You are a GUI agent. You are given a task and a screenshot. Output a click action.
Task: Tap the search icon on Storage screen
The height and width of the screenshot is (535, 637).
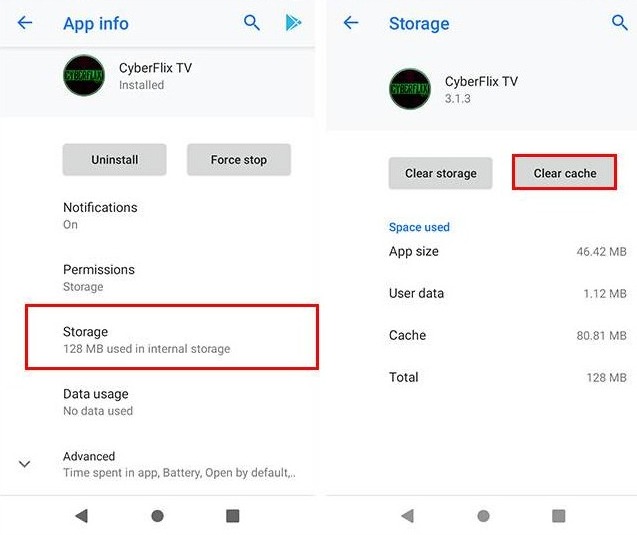620,23
